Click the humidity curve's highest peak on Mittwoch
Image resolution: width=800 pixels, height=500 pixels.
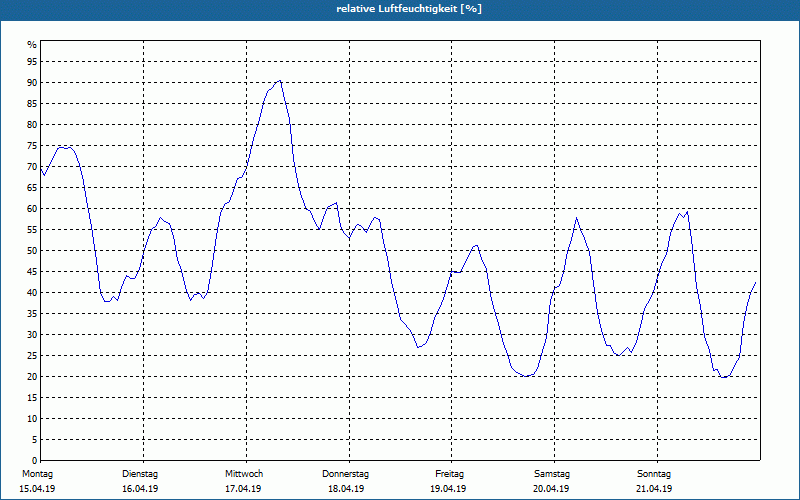280,80
